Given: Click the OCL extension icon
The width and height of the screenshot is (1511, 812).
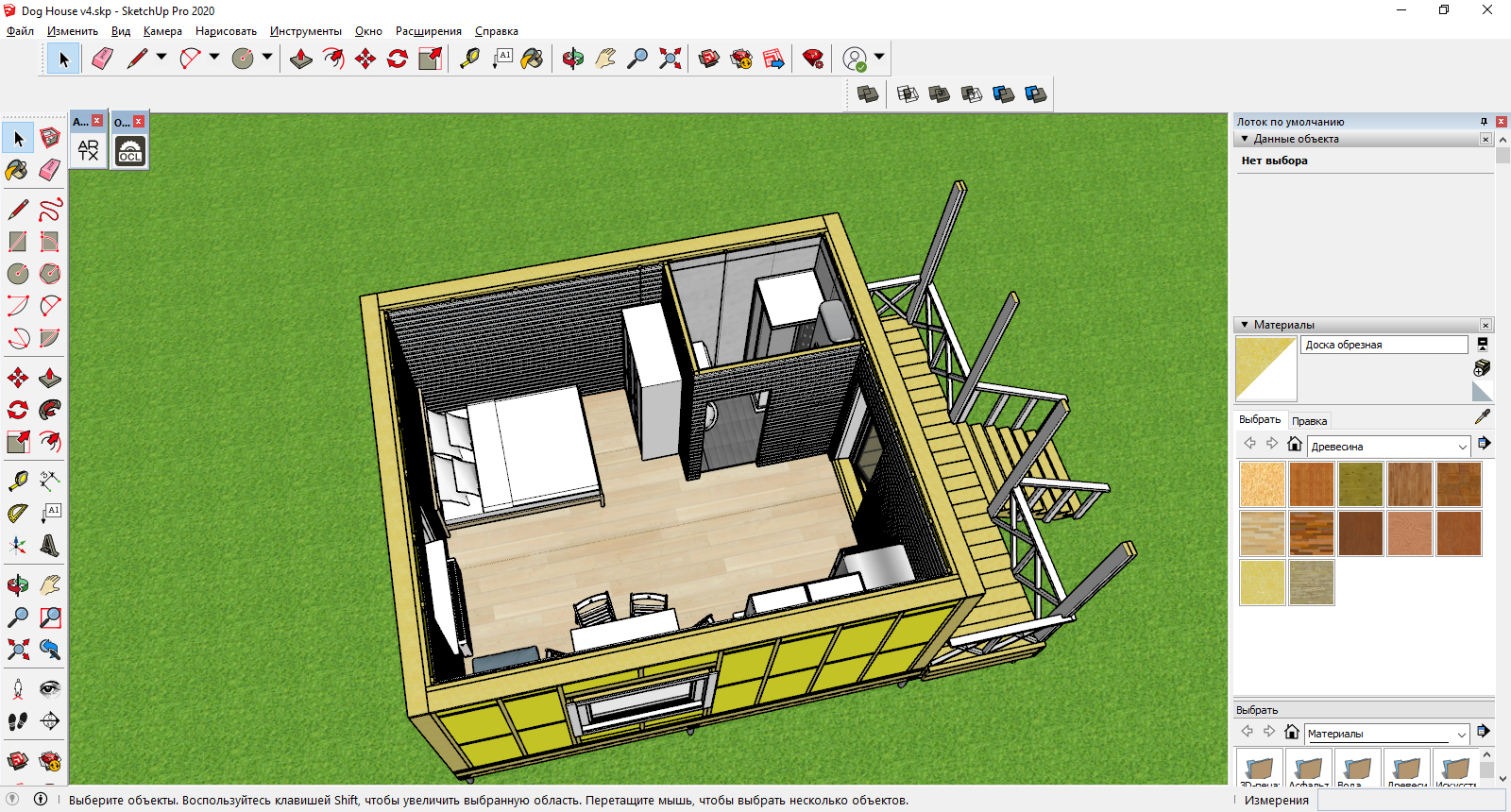Looking at the screenshot, I should click(130, 151).
